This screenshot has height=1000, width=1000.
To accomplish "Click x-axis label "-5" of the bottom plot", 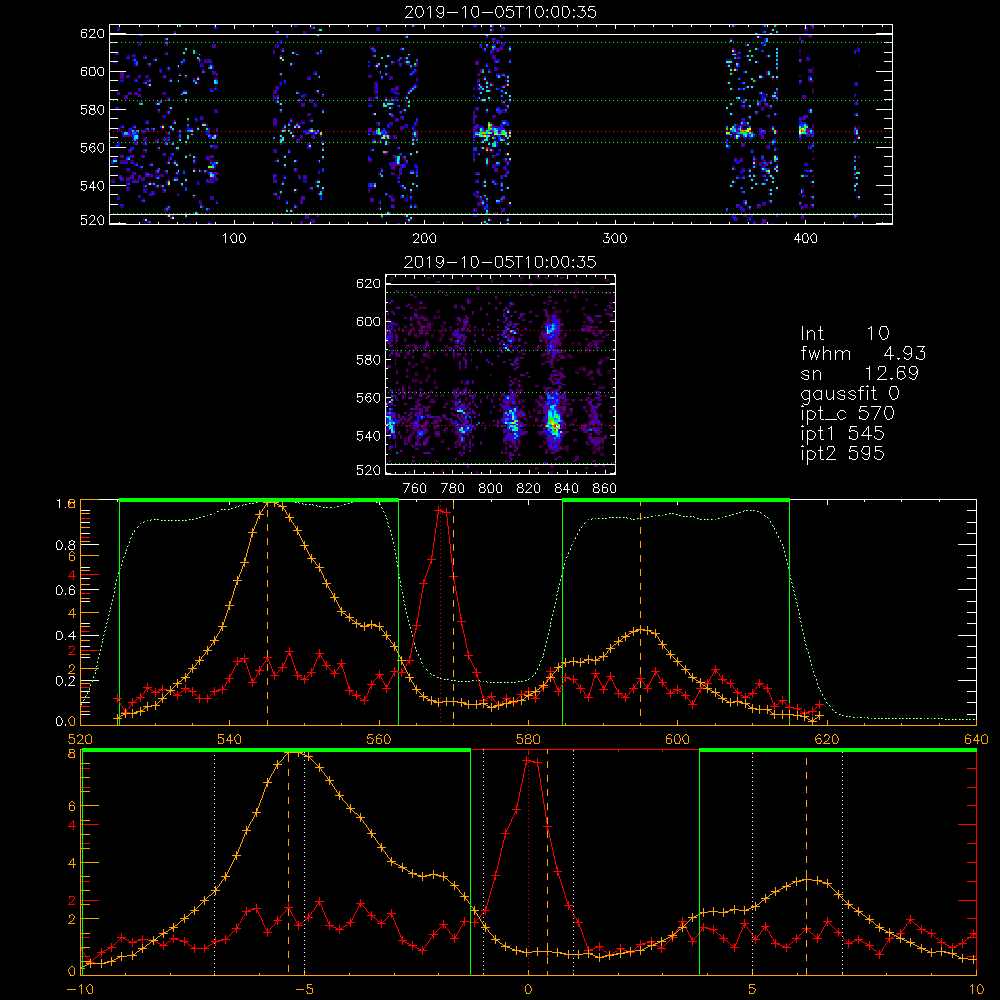I will [305, 990].
